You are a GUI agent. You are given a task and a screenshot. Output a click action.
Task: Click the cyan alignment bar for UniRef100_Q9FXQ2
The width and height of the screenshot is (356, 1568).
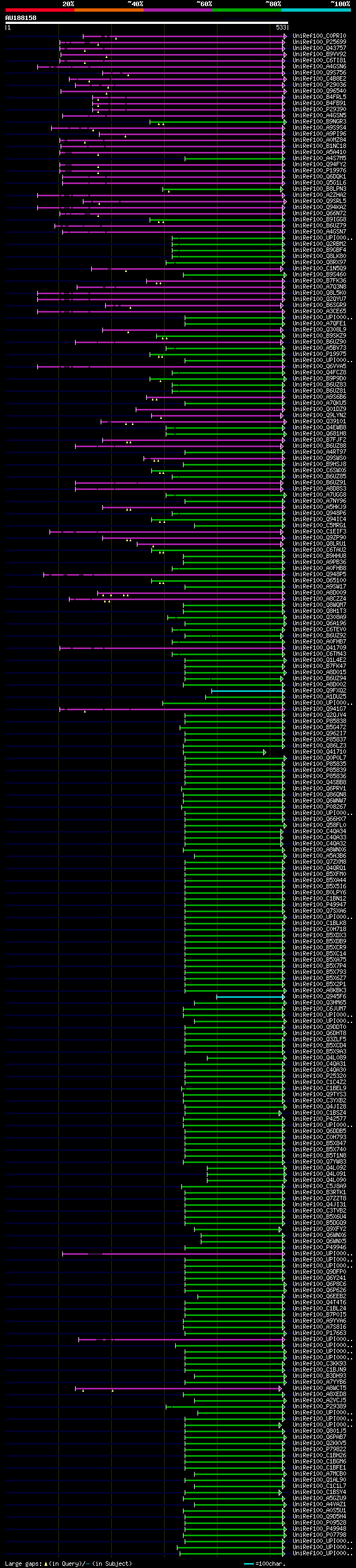pos(248,691)
